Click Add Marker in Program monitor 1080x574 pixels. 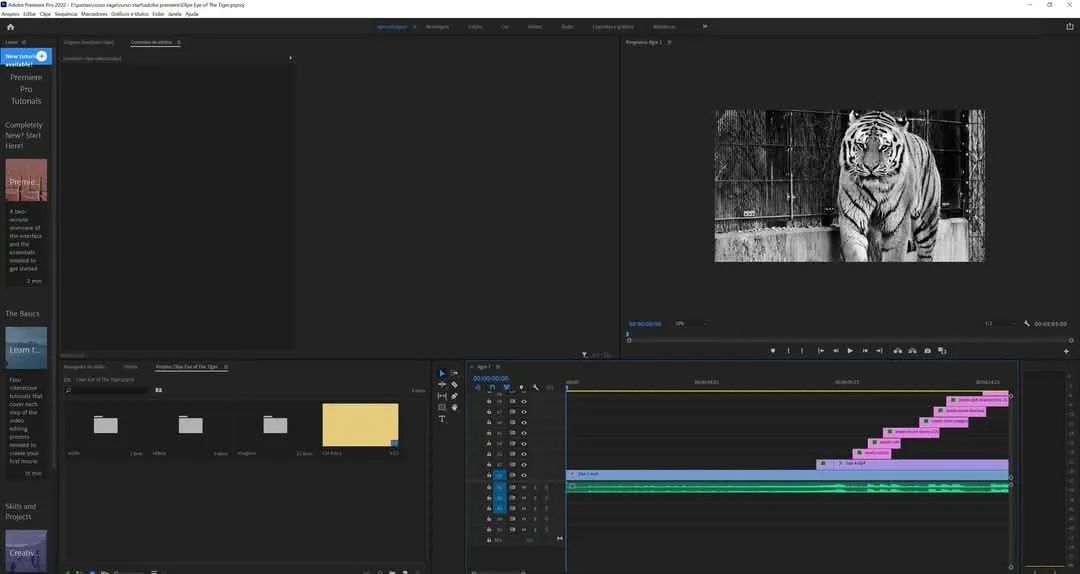[773, 351]
